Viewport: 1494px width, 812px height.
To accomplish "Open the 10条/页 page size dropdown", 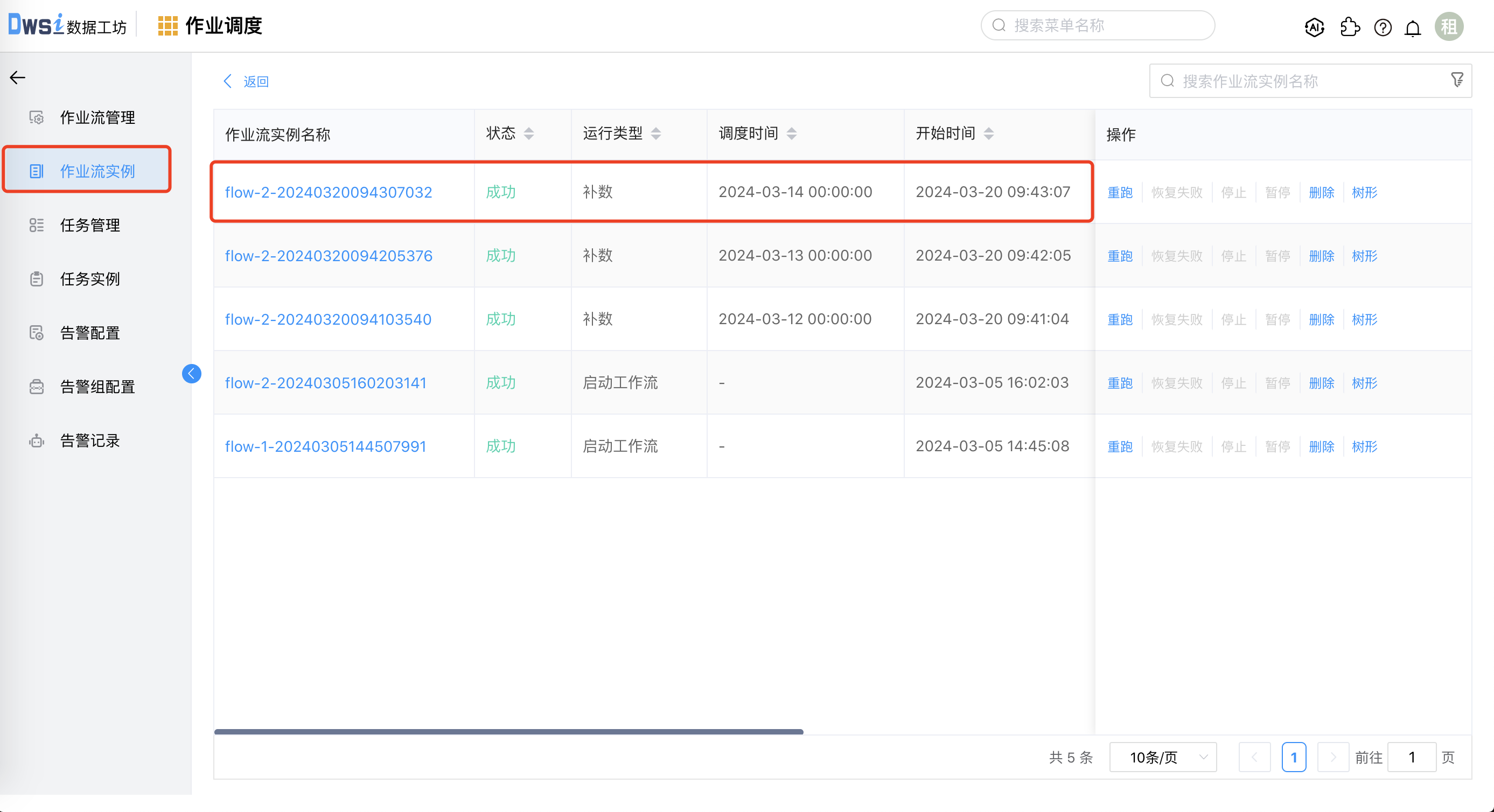I will click(1162, 757).
